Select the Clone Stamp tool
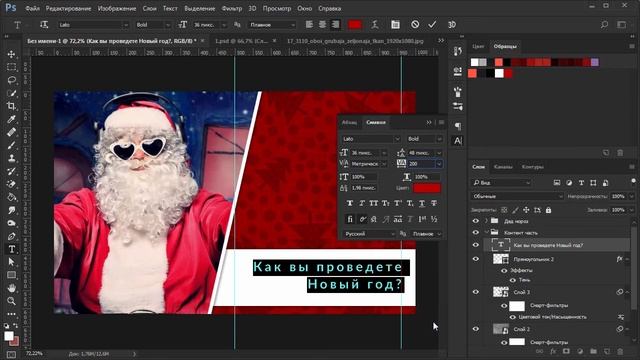Image resolution: width=640 pixels, height=360 pixels. pyautogui.click(x=11, y=158)
